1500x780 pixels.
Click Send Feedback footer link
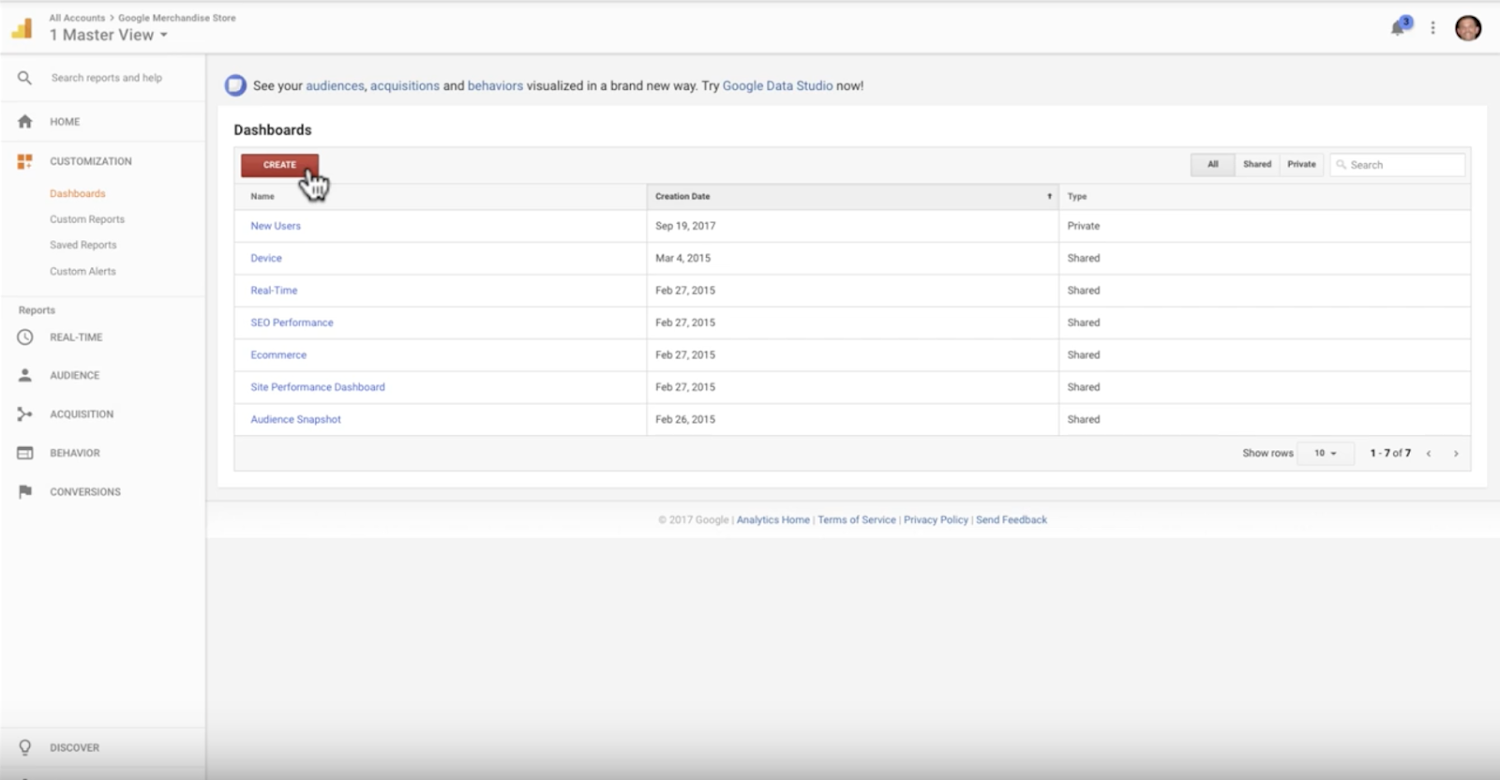(1012, 520)
